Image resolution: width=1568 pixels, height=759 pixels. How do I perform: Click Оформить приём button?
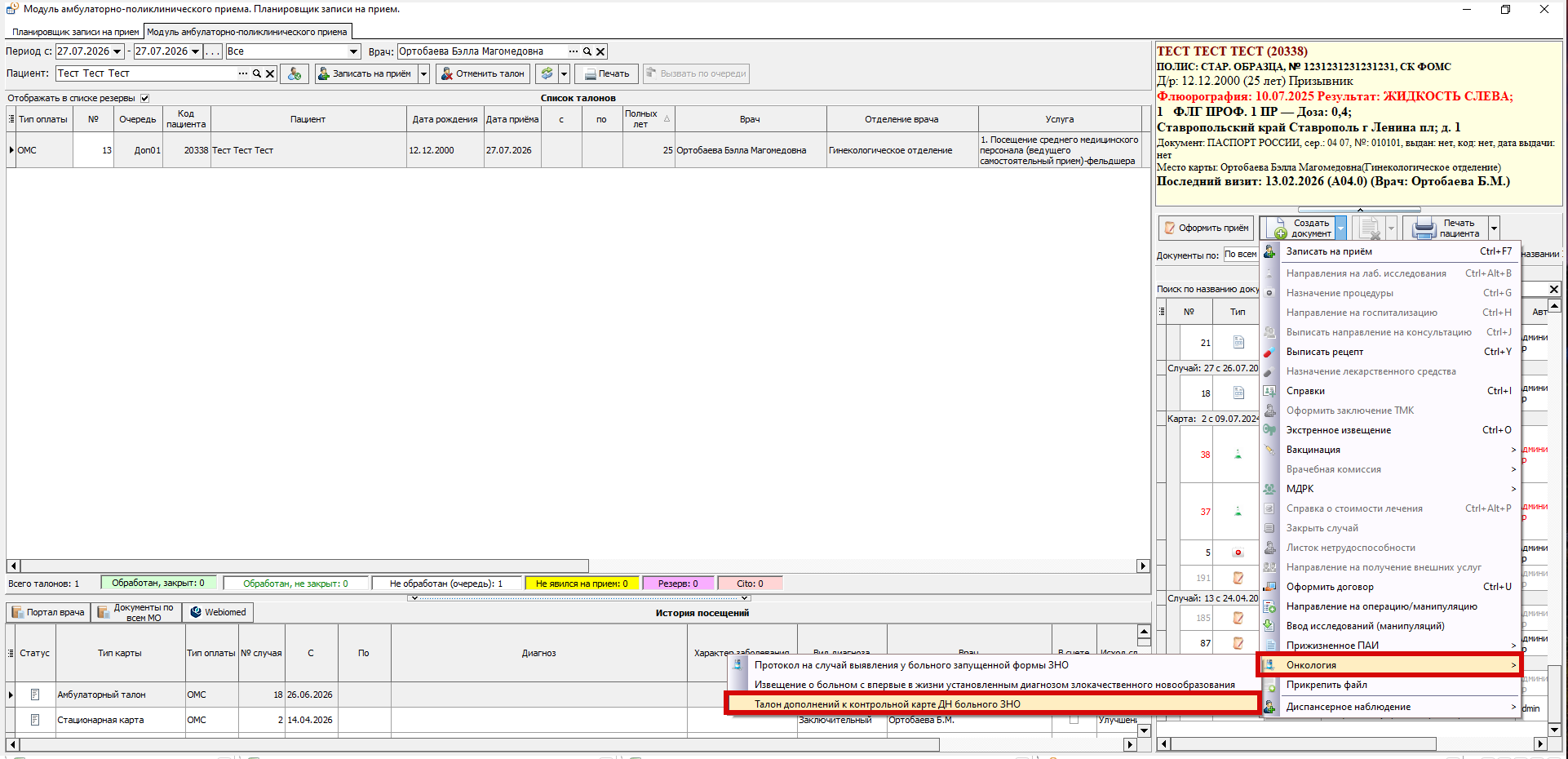(1206, 229)
